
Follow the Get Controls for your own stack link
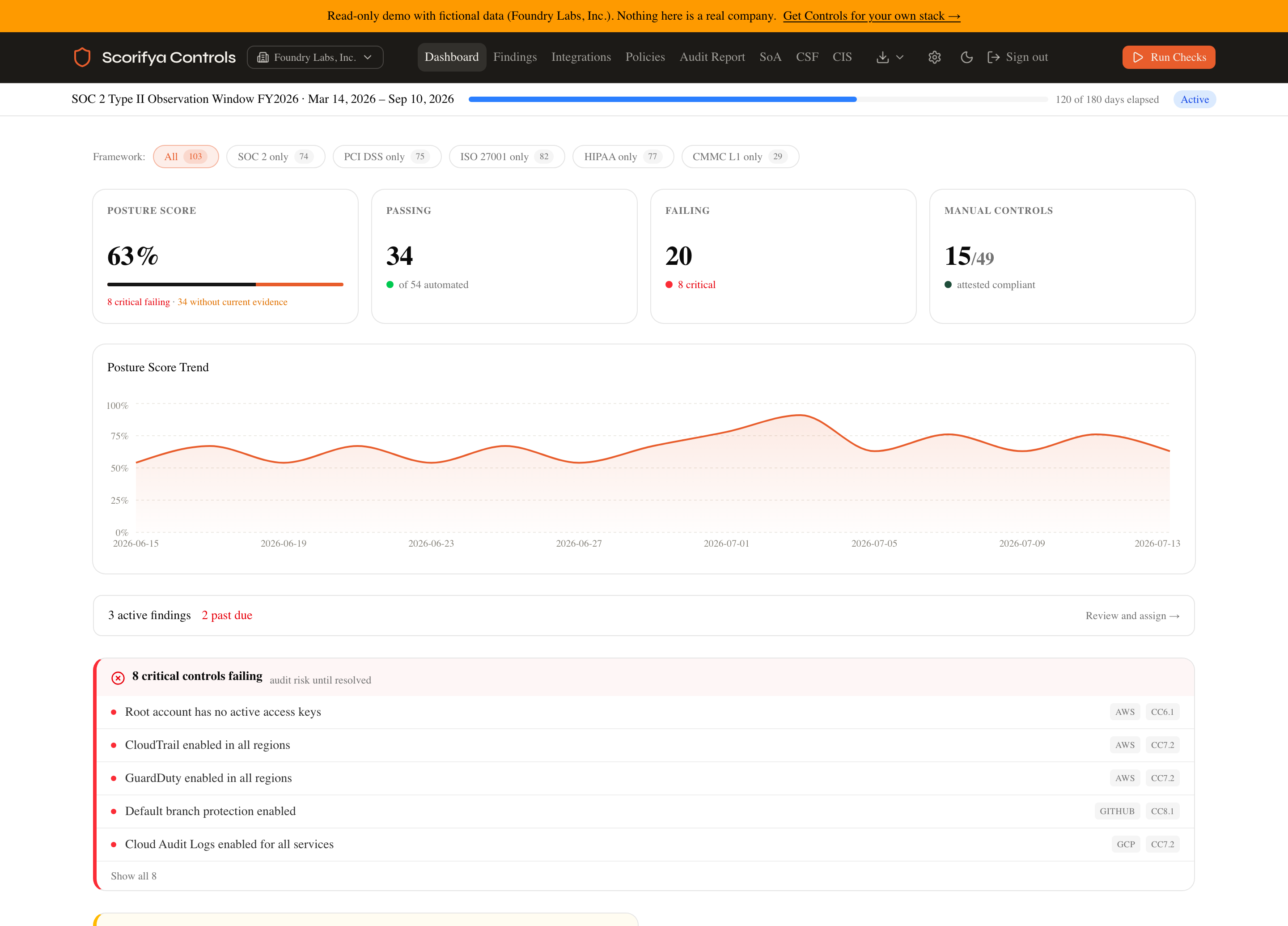click(872, 16)
